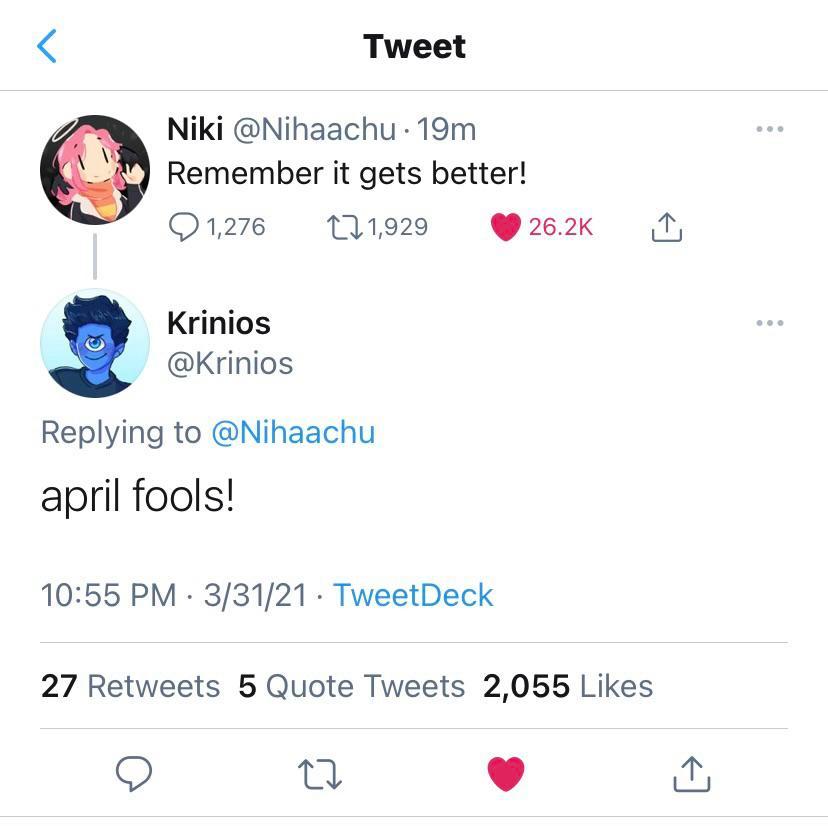Open the TweetDeck source link
Viewport: 828px width, 826px height.
(x=413, y=595)
